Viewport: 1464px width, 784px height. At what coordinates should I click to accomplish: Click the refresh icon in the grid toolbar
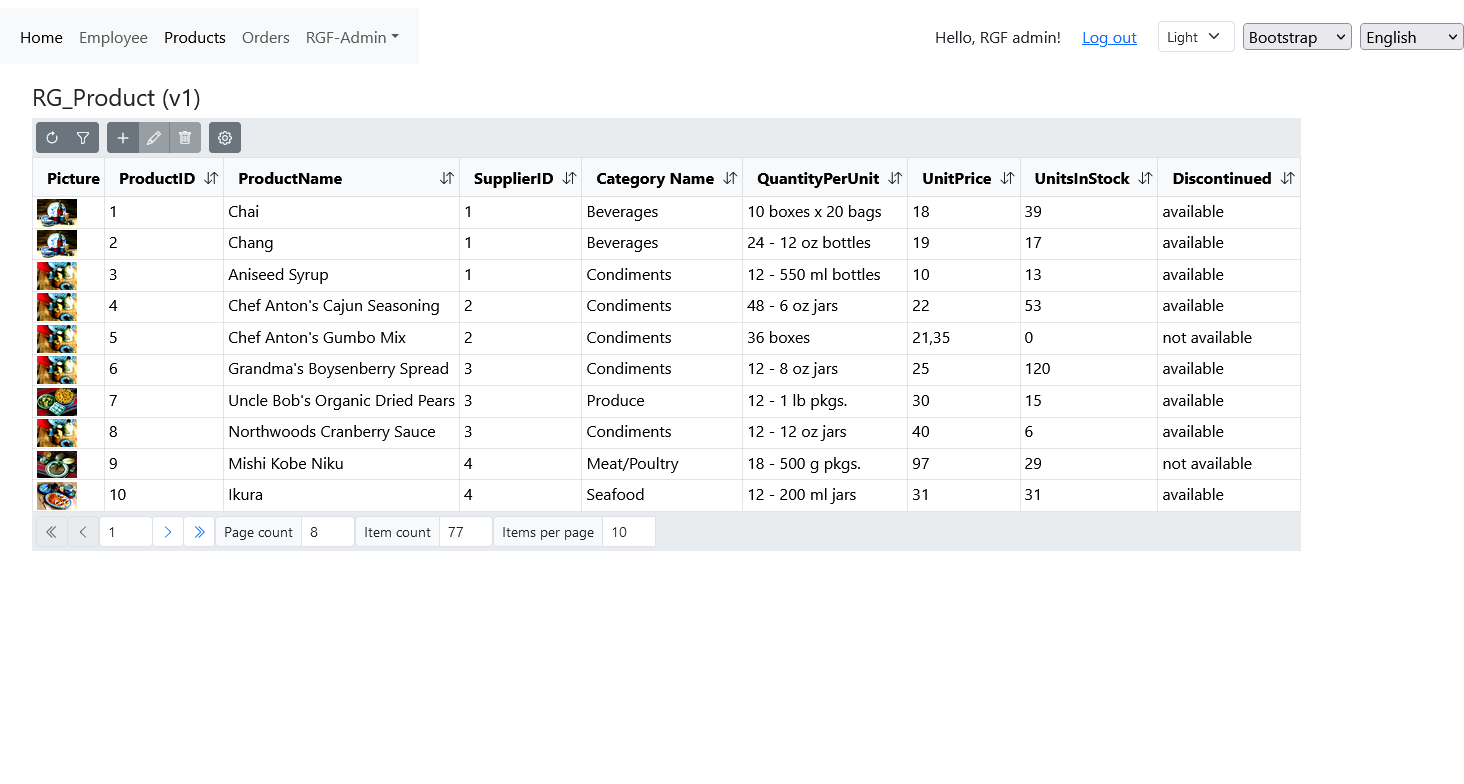click(52, 138)
